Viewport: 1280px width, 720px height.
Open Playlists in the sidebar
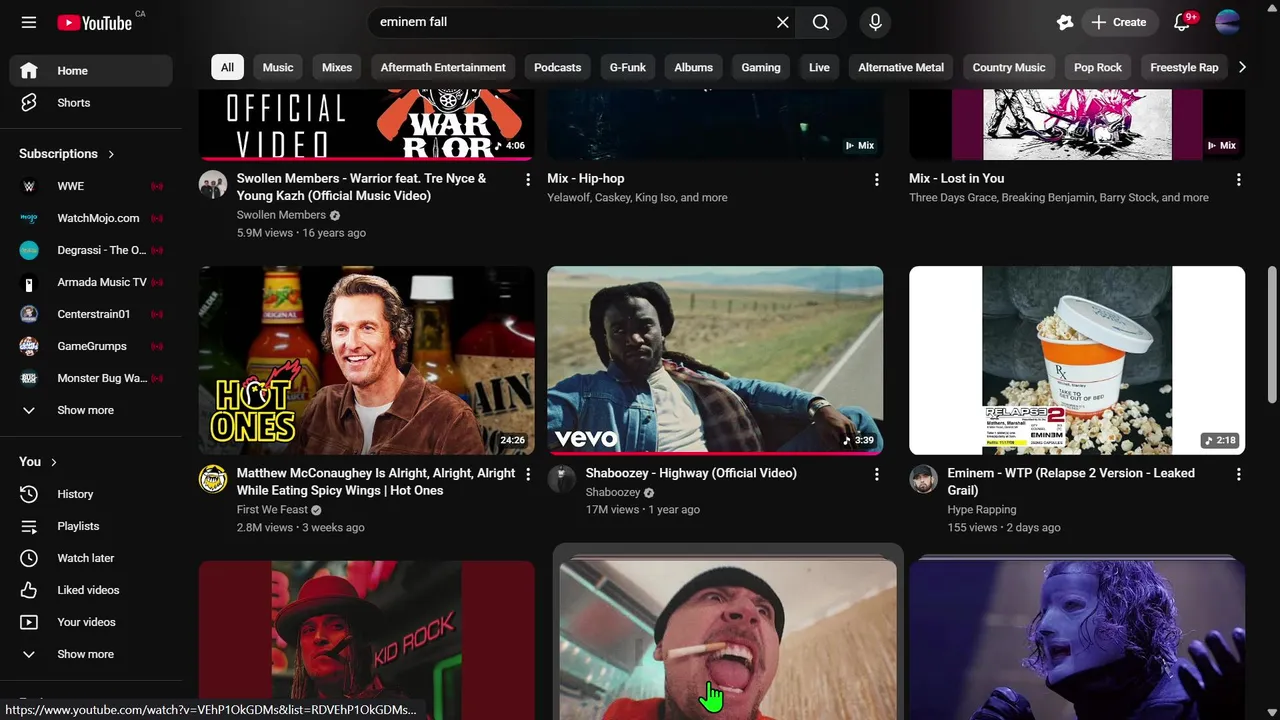pyautogui.click(x=91, y=526)
